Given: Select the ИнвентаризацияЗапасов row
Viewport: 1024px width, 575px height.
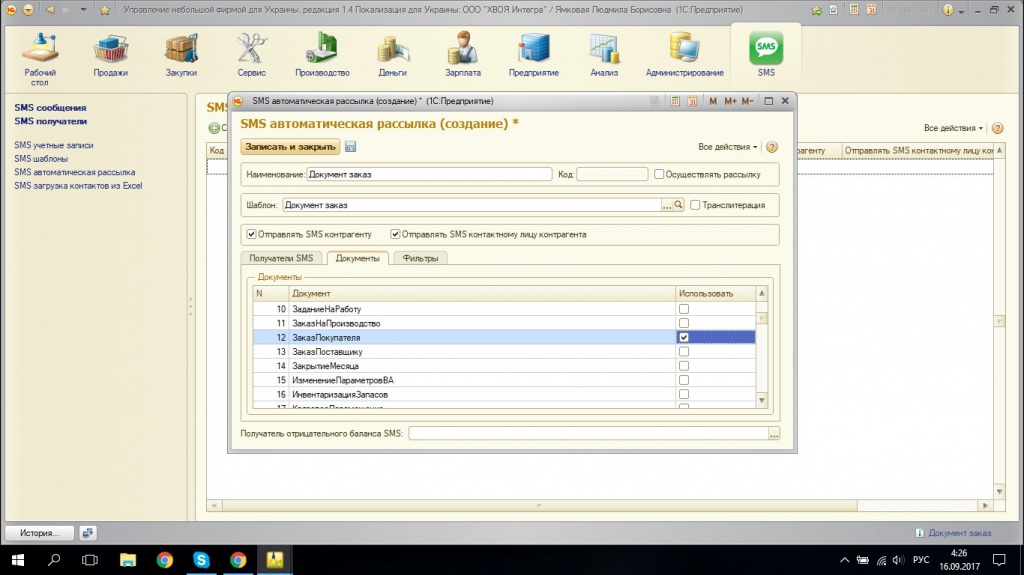Looking at the screenshot, I should click(504, 395).
